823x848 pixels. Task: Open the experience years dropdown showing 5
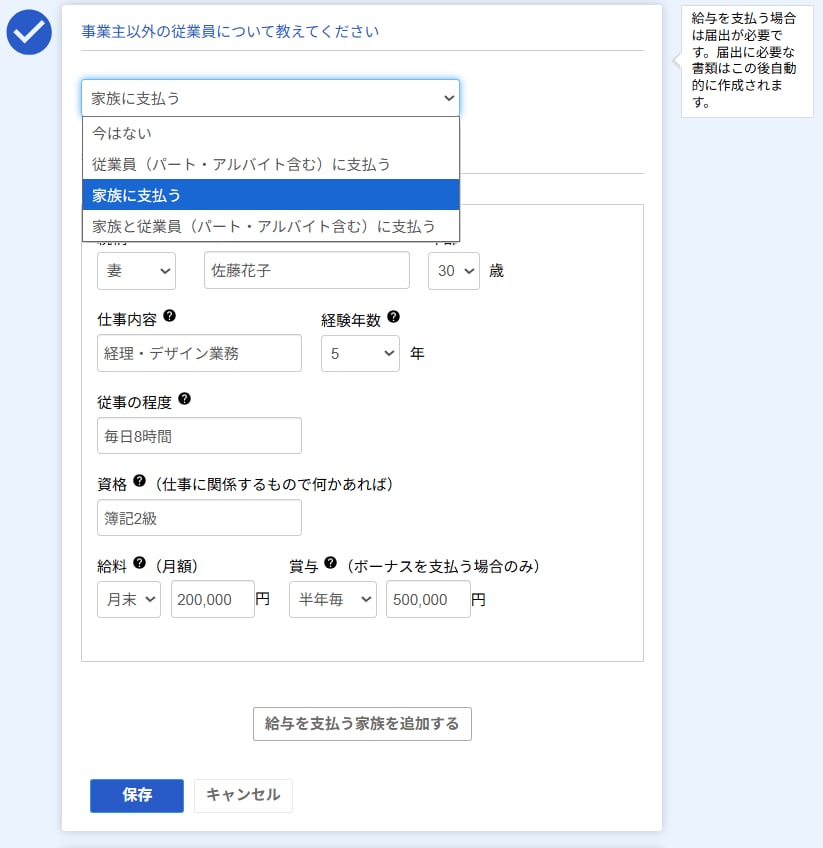click(360, 353)
